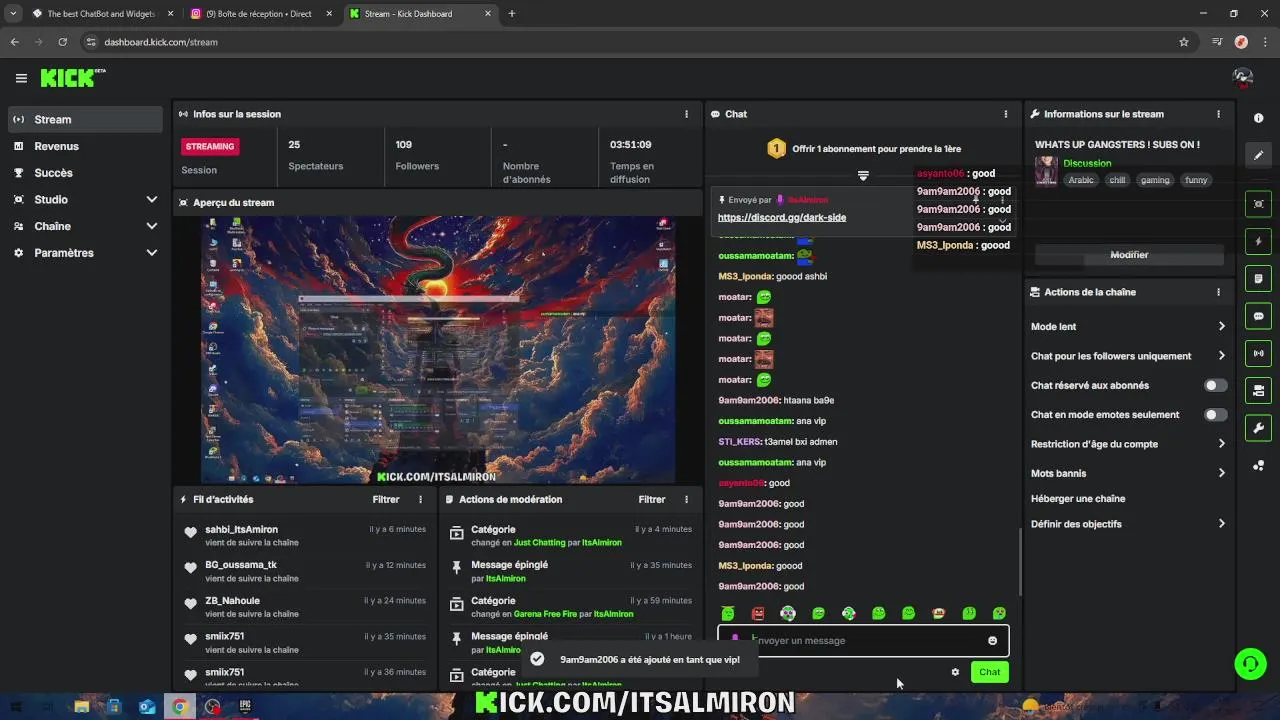Click the gaming stream tag
Image resolution: width=1280 pixels, height=720 pixels.
pos(1155,180)
